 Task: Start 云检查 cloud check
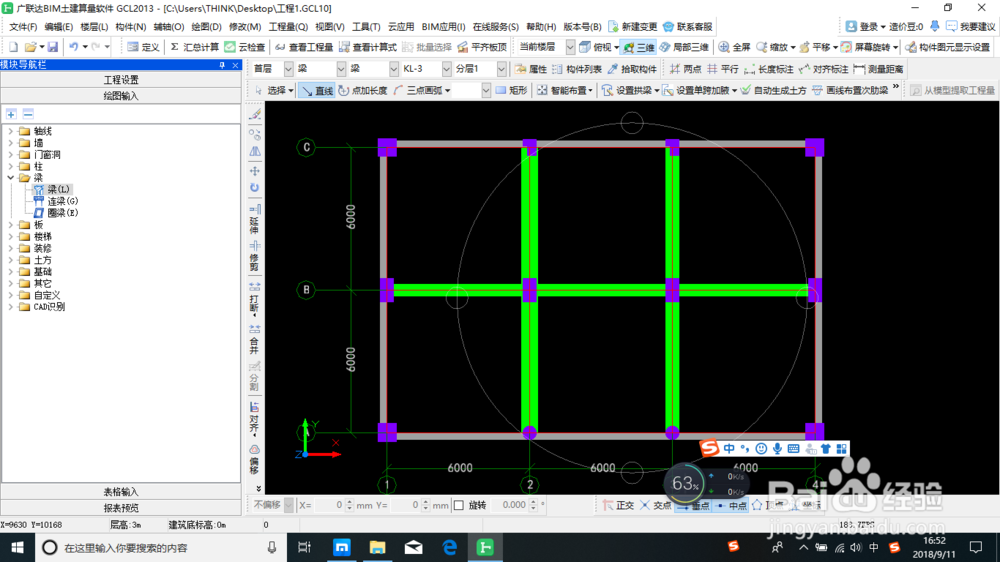tap(245, 47)
